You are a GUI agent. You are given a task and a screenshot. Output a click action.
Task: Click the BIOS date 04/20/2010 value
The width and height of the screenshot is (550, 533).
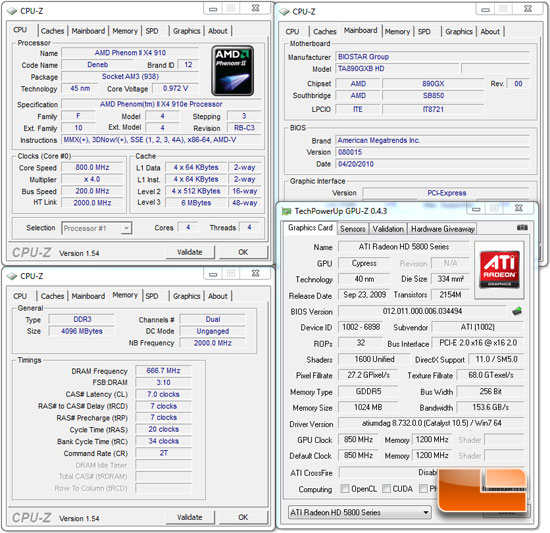tap(432, 164)
